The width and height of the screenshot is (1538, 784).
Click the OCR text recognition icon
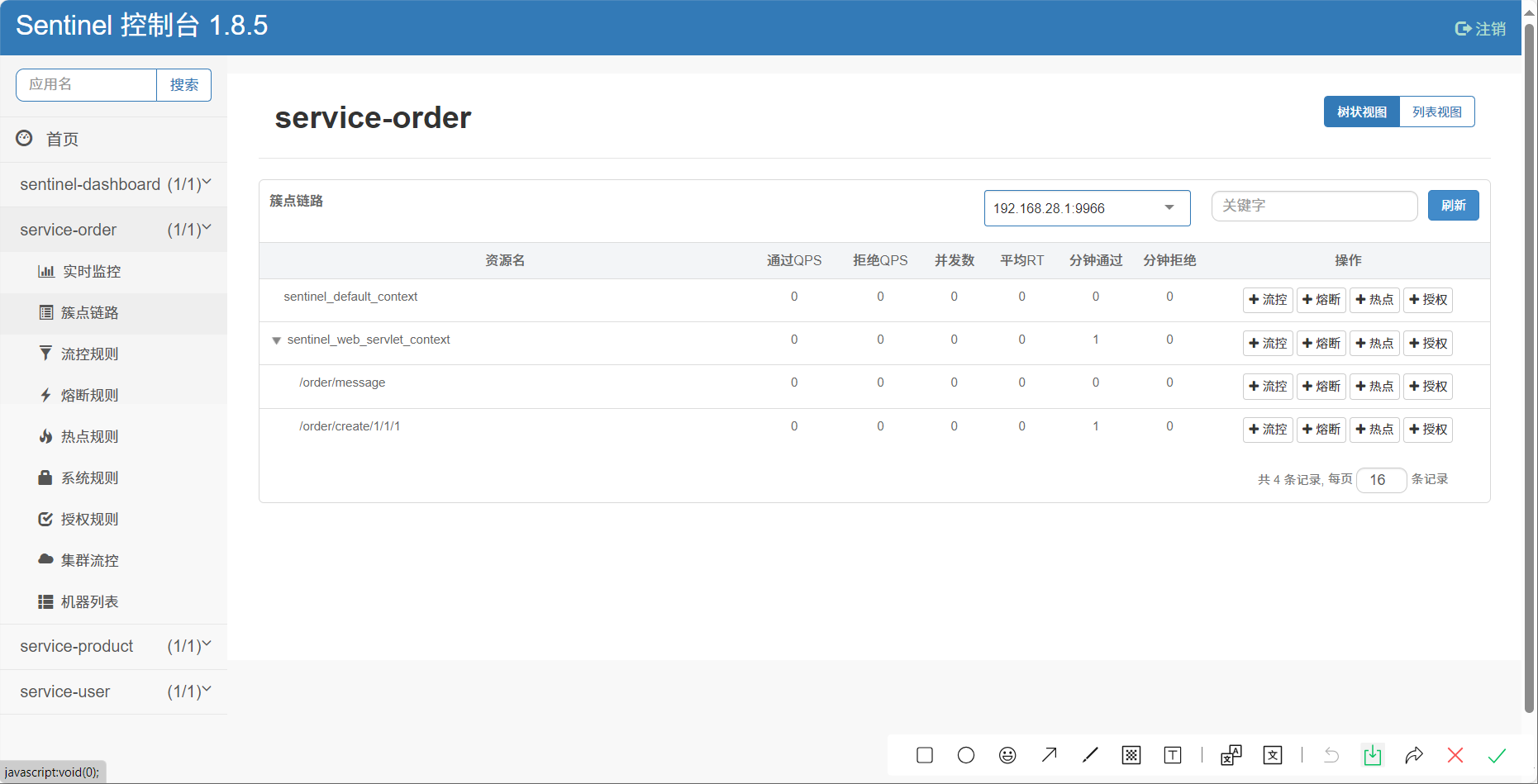[x=1273, y=755]
